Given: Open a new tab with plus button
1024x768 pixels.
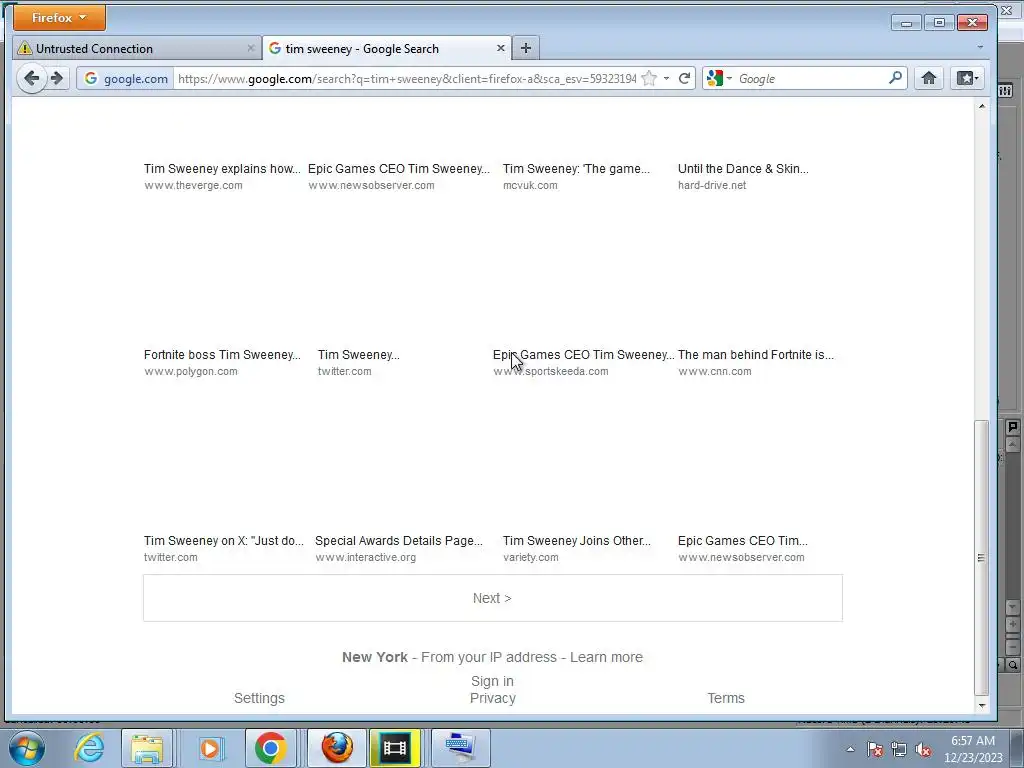Looking at the screenshot, I should click(x=526, y=48).
